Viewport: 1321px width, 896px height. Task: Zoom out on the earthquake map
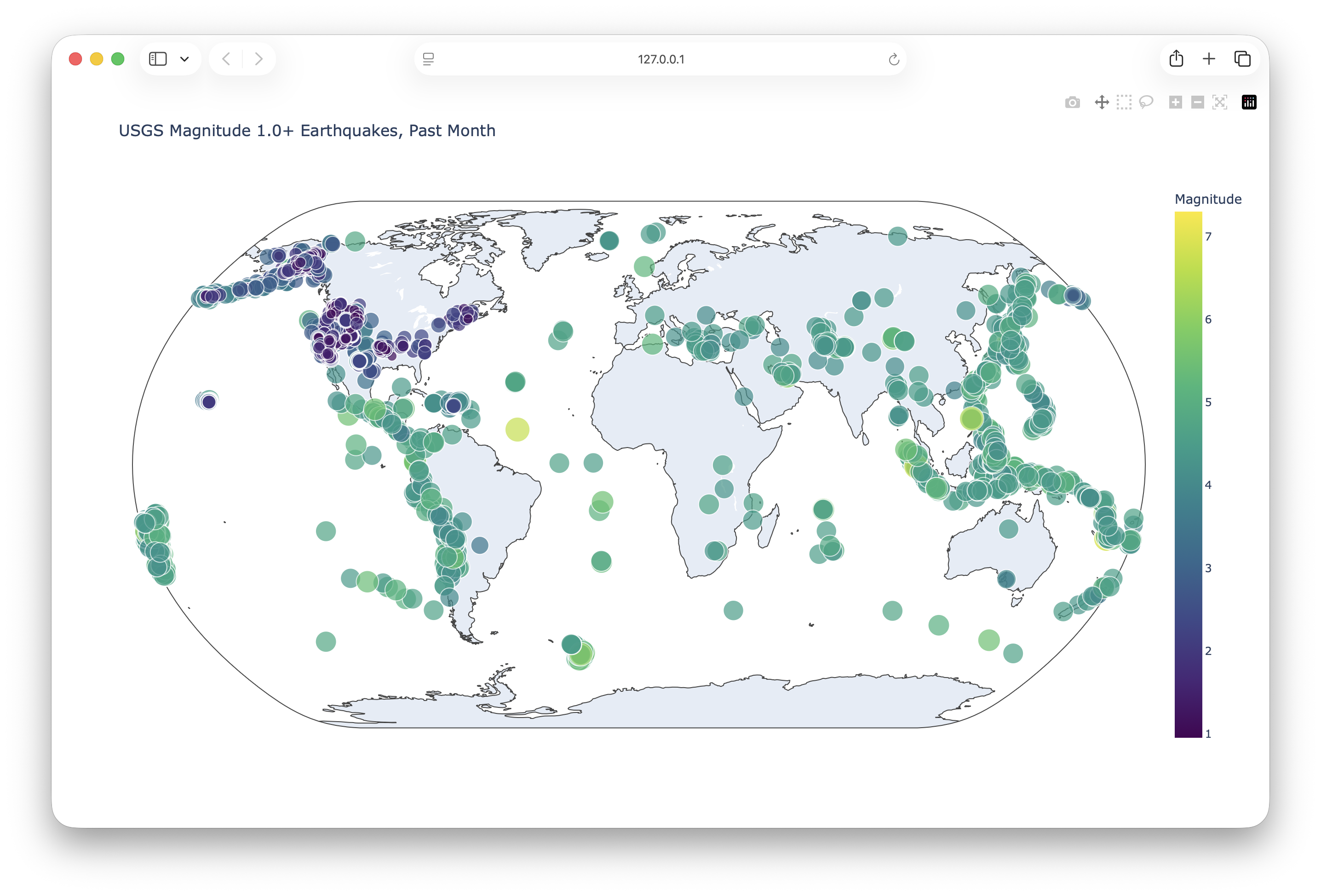click(1197, 102)
